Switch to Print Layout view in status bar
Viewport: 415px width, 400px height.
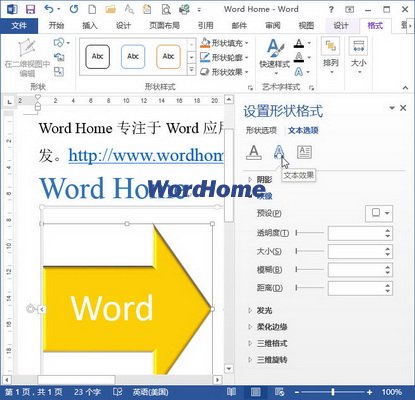click(255, 392)
